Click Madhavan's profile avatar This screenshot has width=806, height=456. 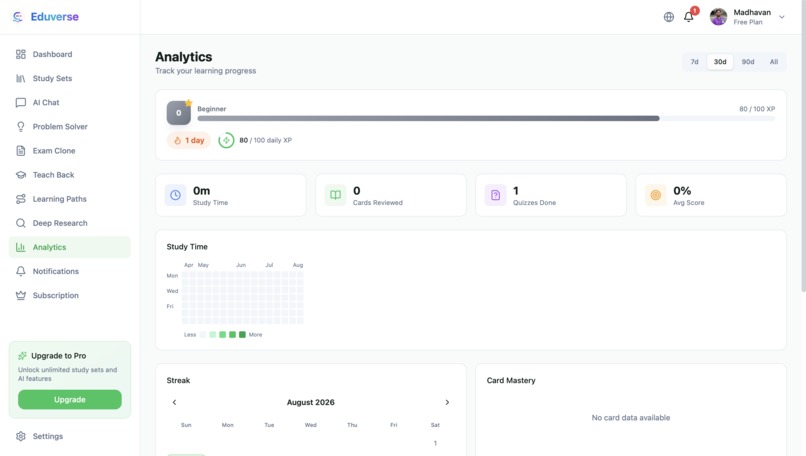click(x=718, y=17)
